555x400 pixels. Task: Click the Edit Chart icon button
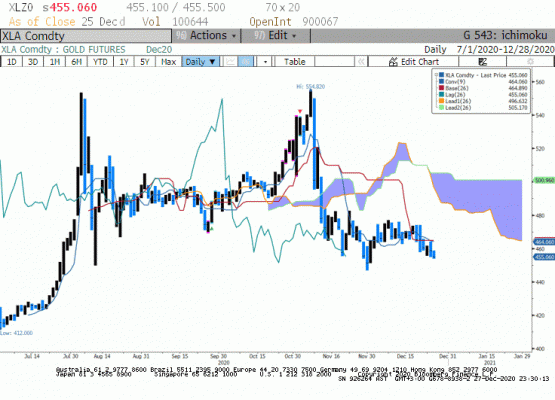coord(413,62)
